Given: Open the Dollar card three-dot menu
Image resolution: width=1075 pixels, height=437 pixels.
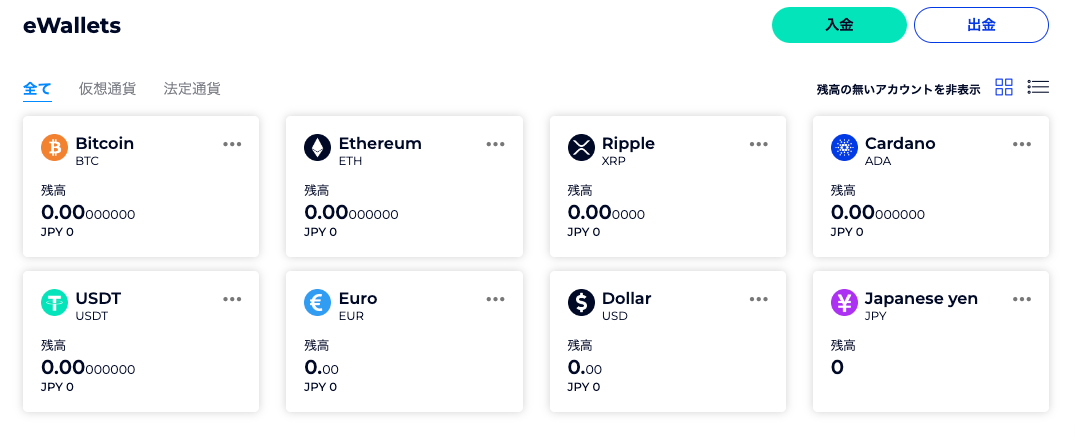Looking at the screenshot, I should pos(759,299).
